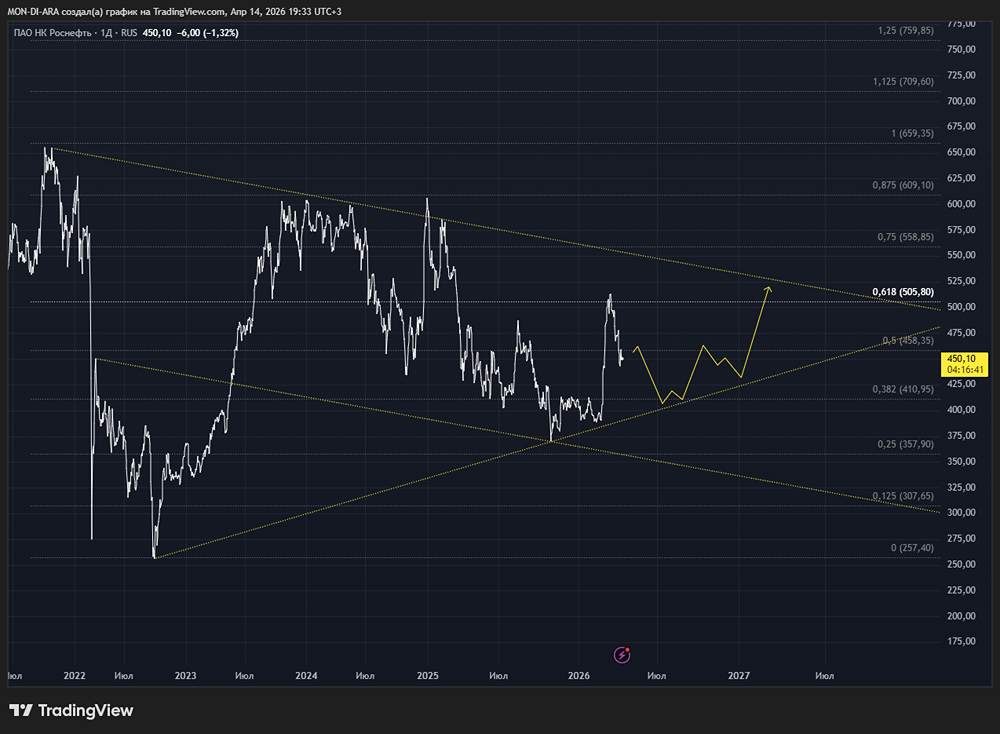Click the RUS exchange label
The image size is (1000, 734).
pos(129,33)
